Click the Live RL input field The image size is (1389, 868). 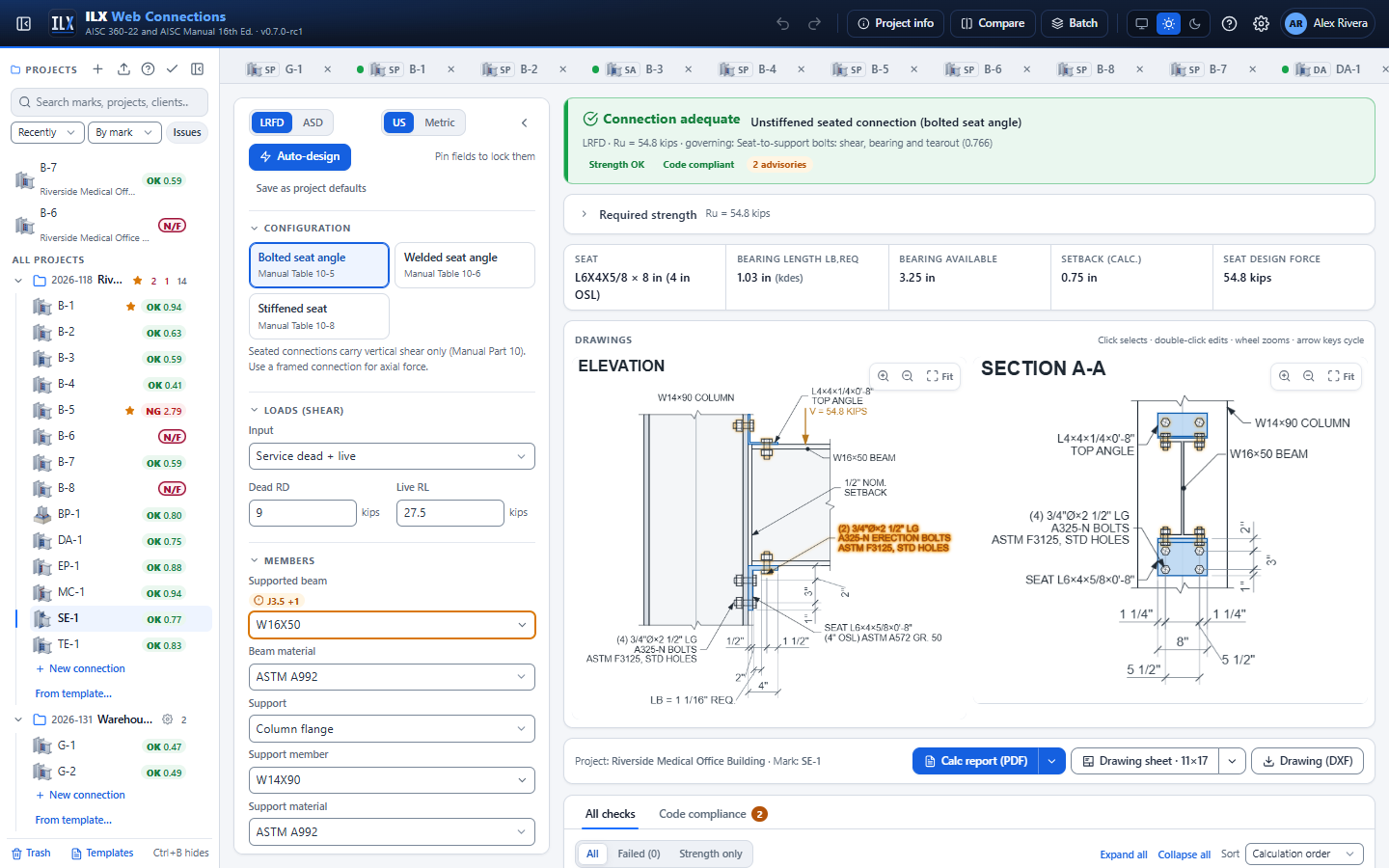tap(450, 513)
